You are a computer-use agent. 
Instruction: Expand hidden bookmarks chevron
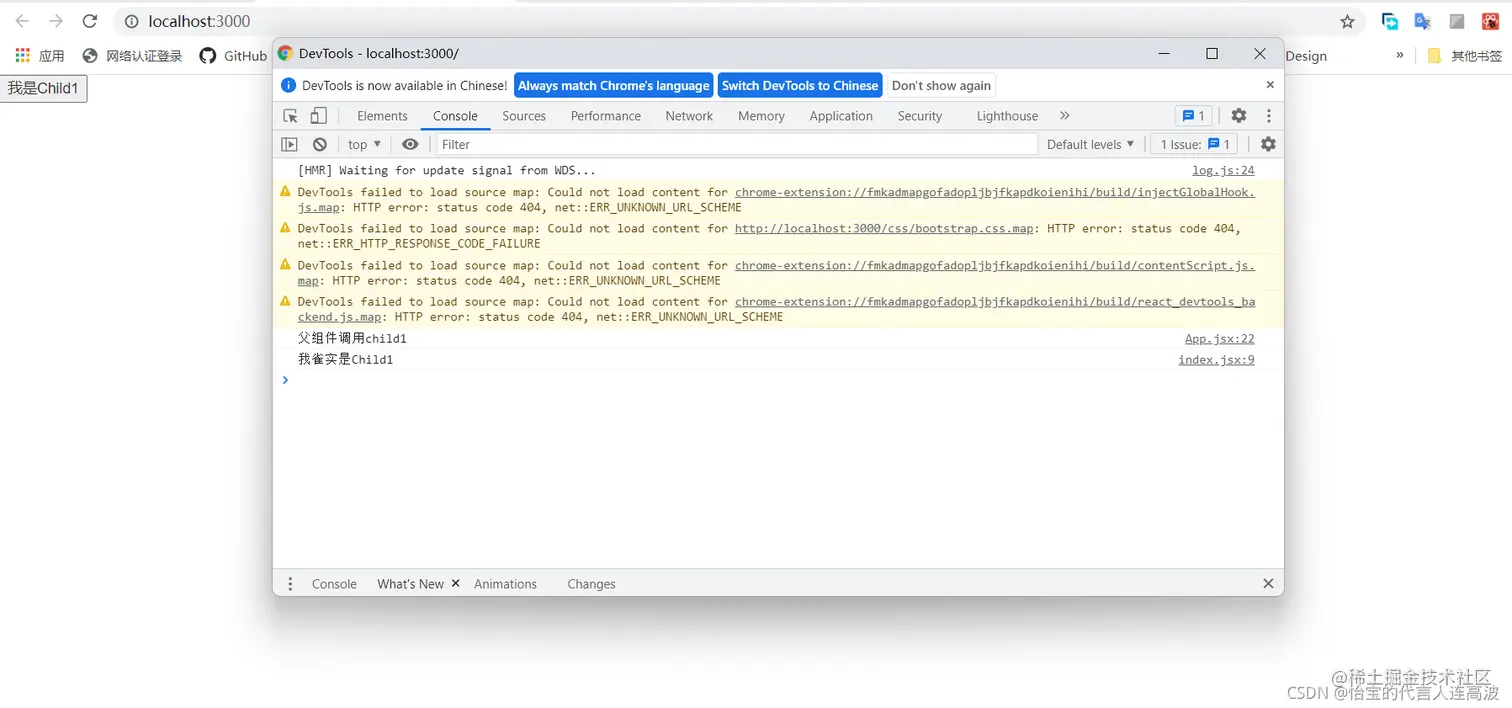(1400, 55)
